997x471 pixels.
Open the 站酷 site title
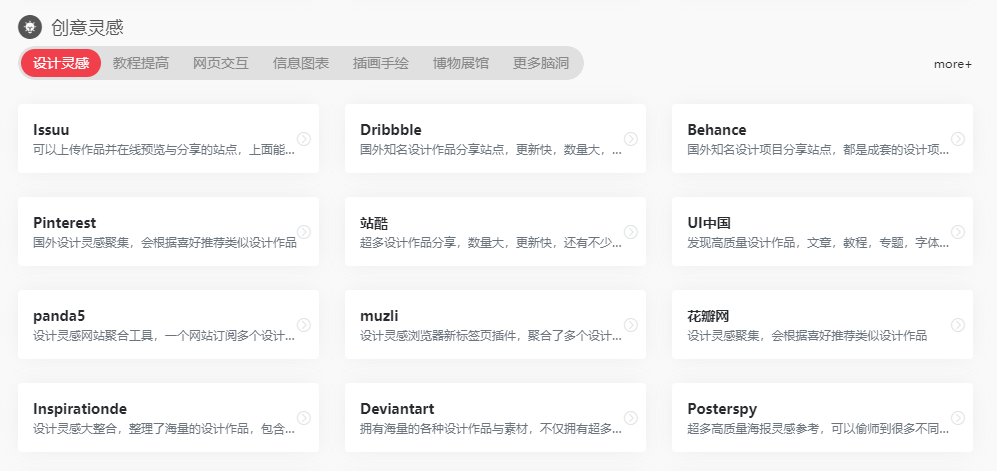(374, 223)
